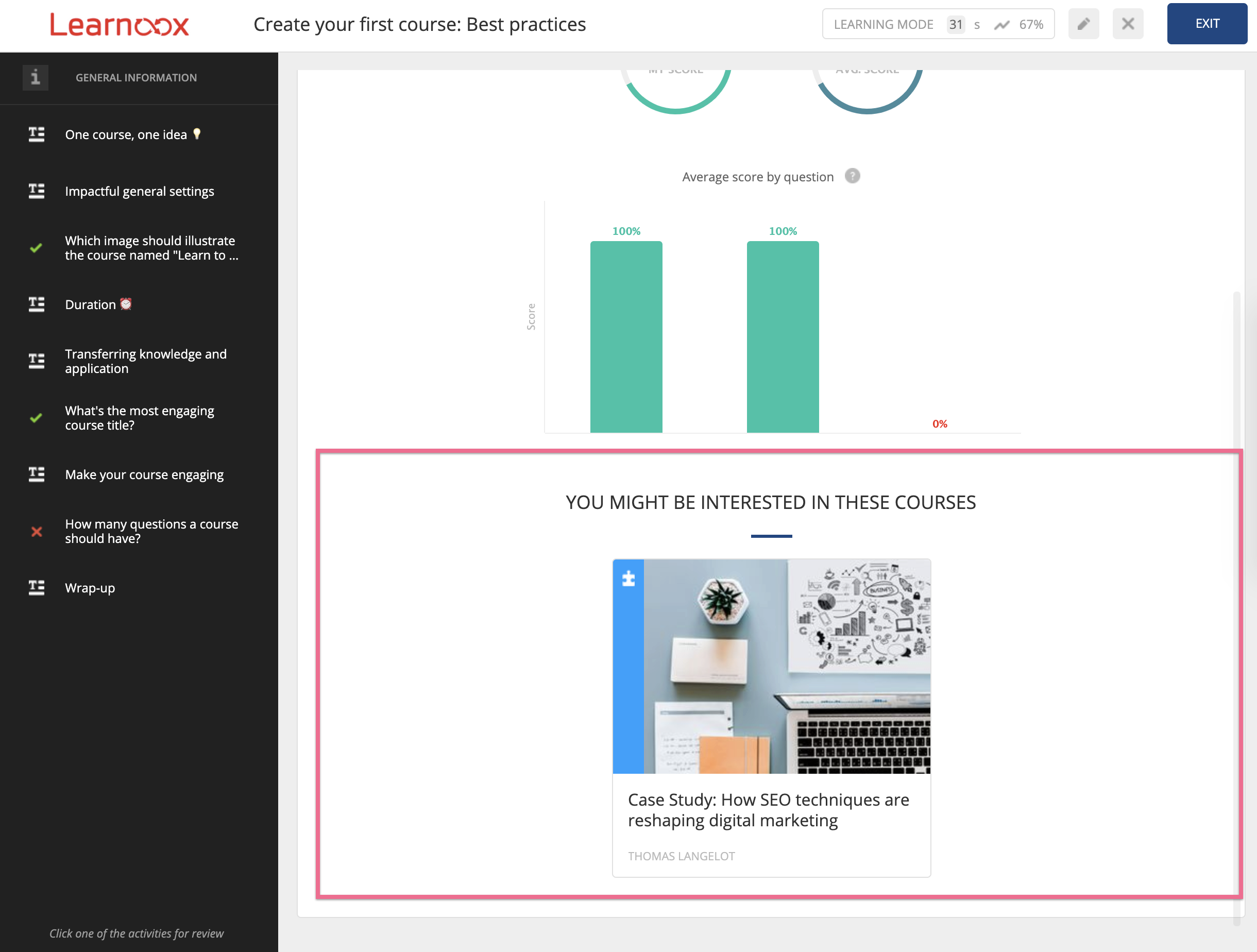Click the red X icon next to questions activity
Image resolution: width=1257 pixels, height=952 pixels.
point(37,532)
